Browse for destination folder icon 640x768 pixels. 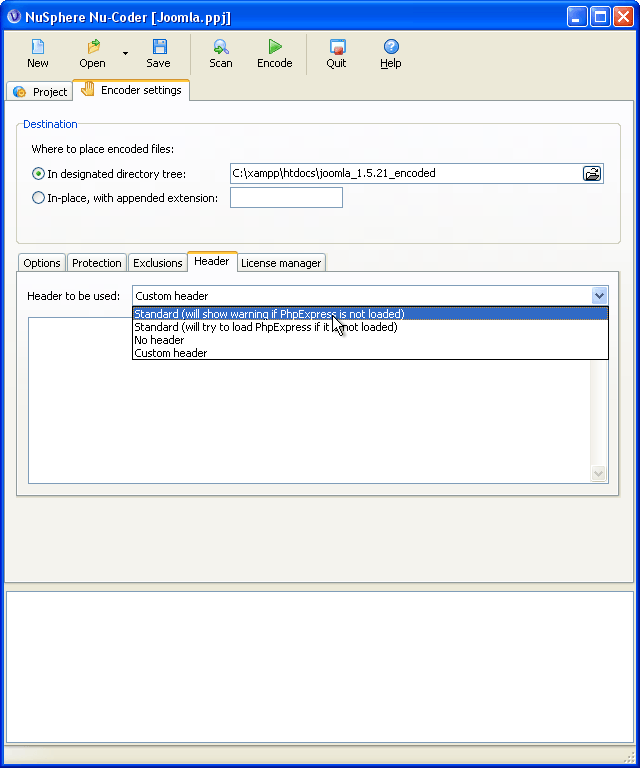pyautogui.click(x=592, y=173)
